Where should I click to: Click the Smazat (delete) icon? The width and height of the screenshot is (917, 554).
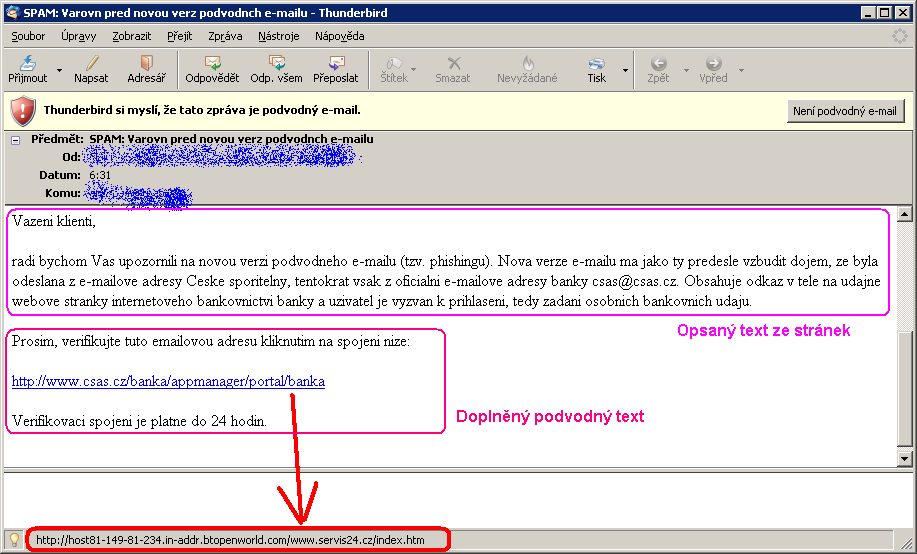click(454, 63)
